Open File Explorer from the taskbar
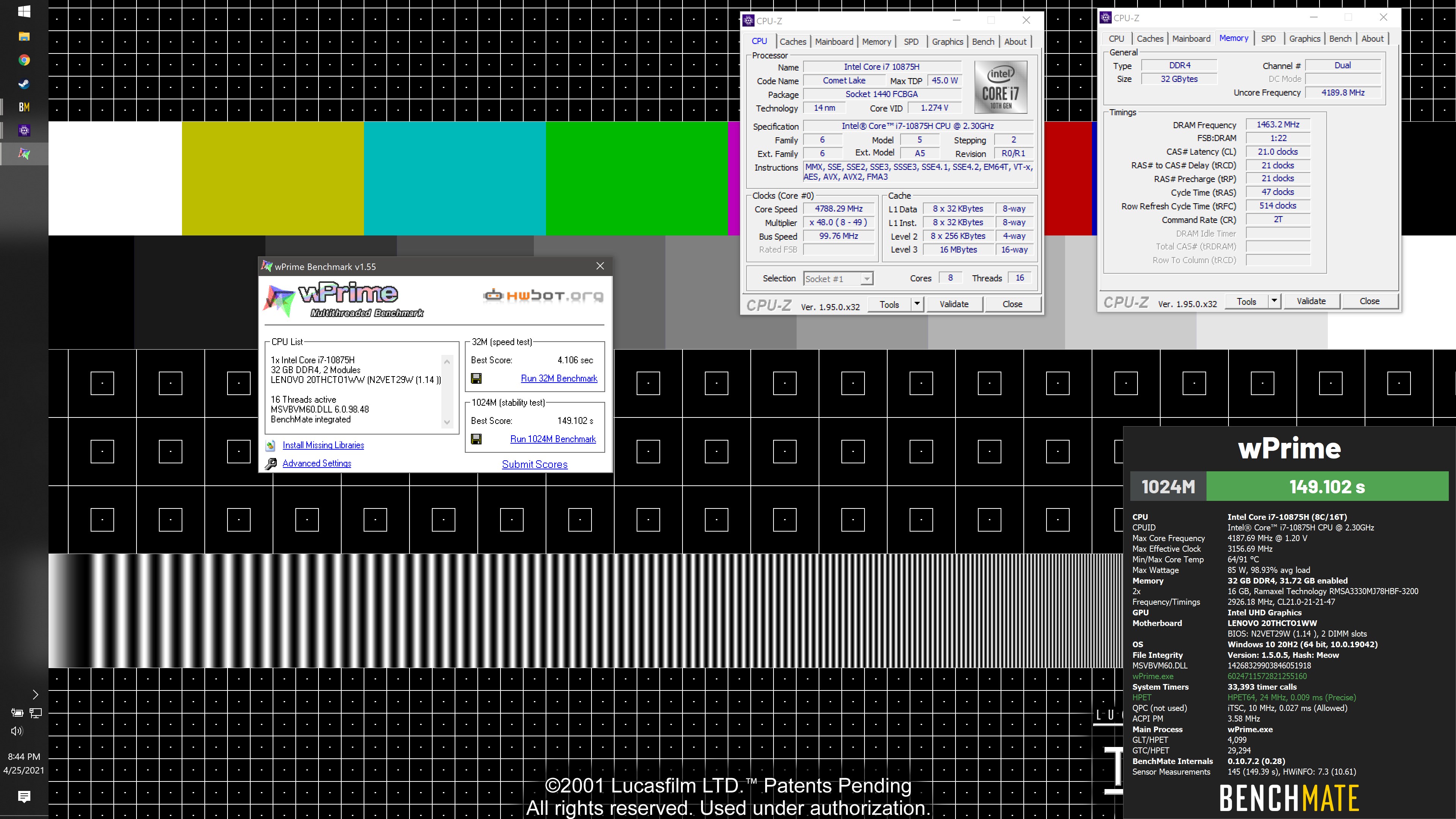Viewport: 1456px width, 819px height. pyautogui.click(x=24, y=36)
